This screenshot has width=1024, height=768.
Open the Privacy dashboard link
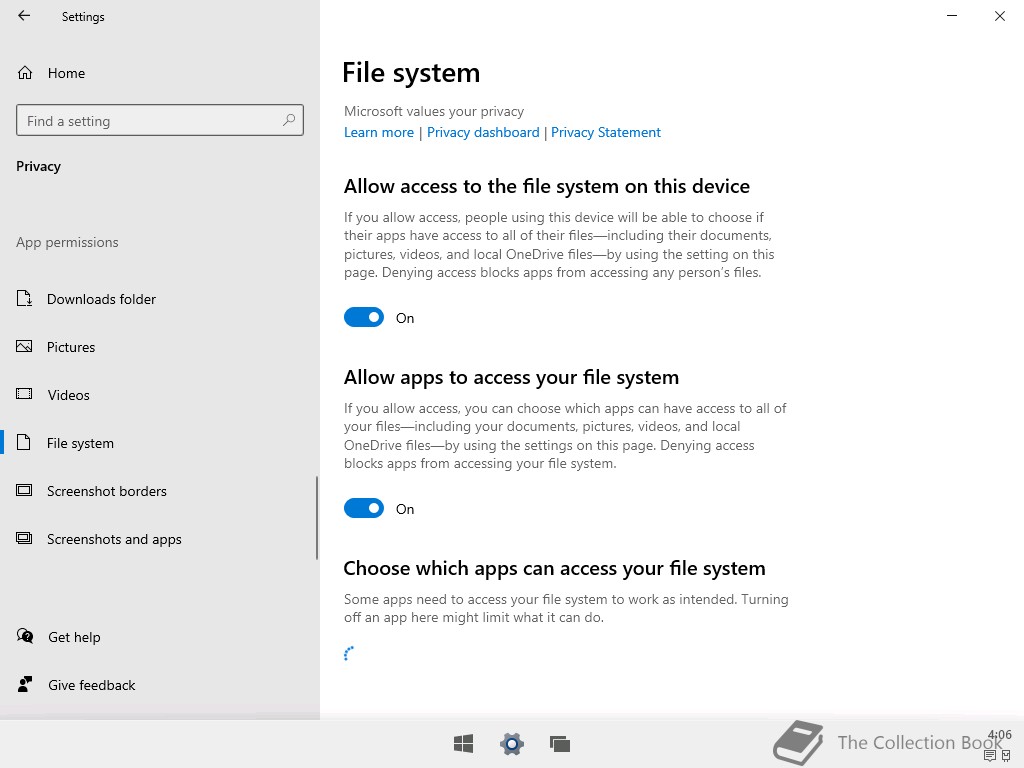483,133
